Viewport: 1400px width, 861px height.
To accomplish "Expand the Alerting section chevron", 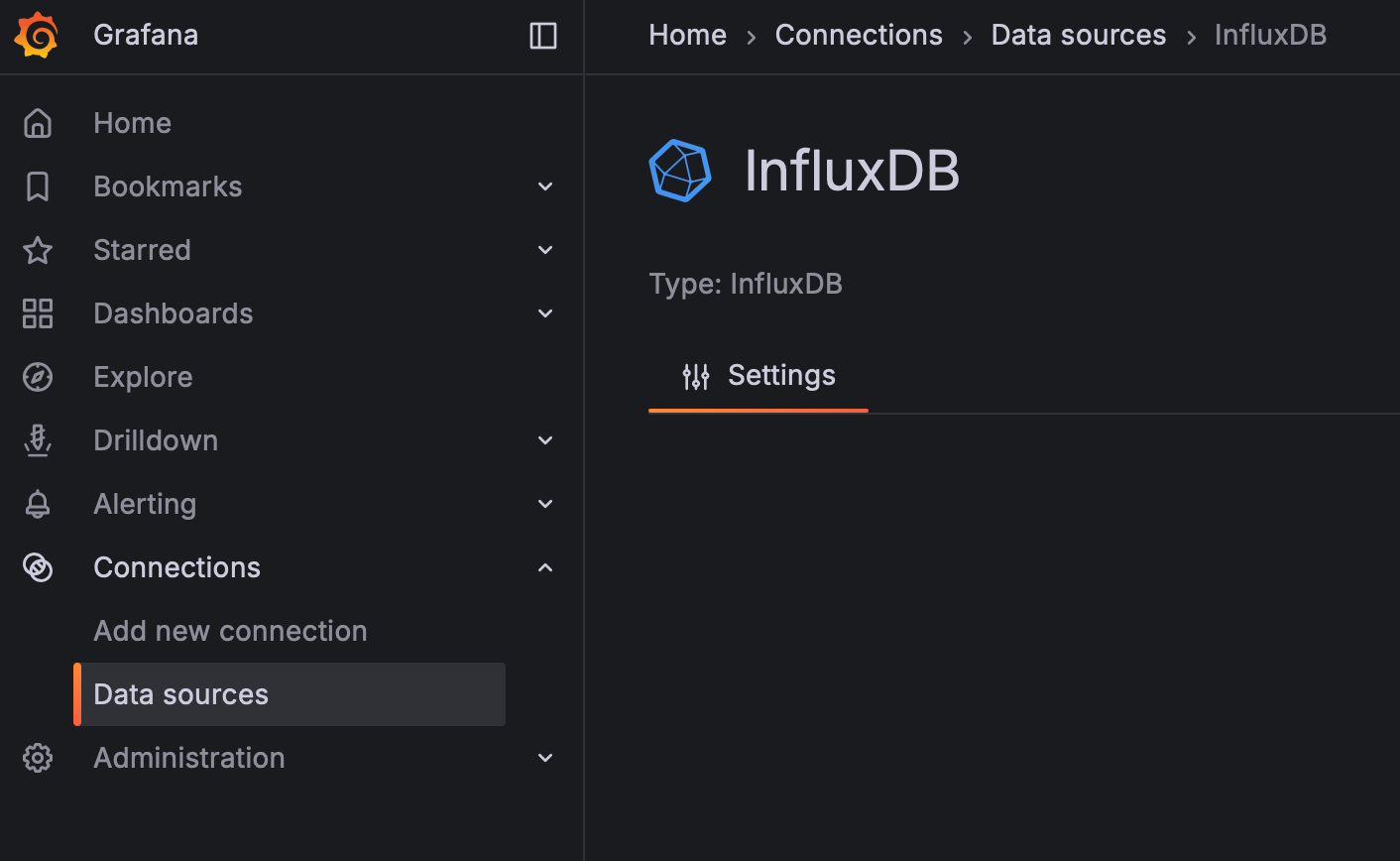I will [x=545, y=504].
